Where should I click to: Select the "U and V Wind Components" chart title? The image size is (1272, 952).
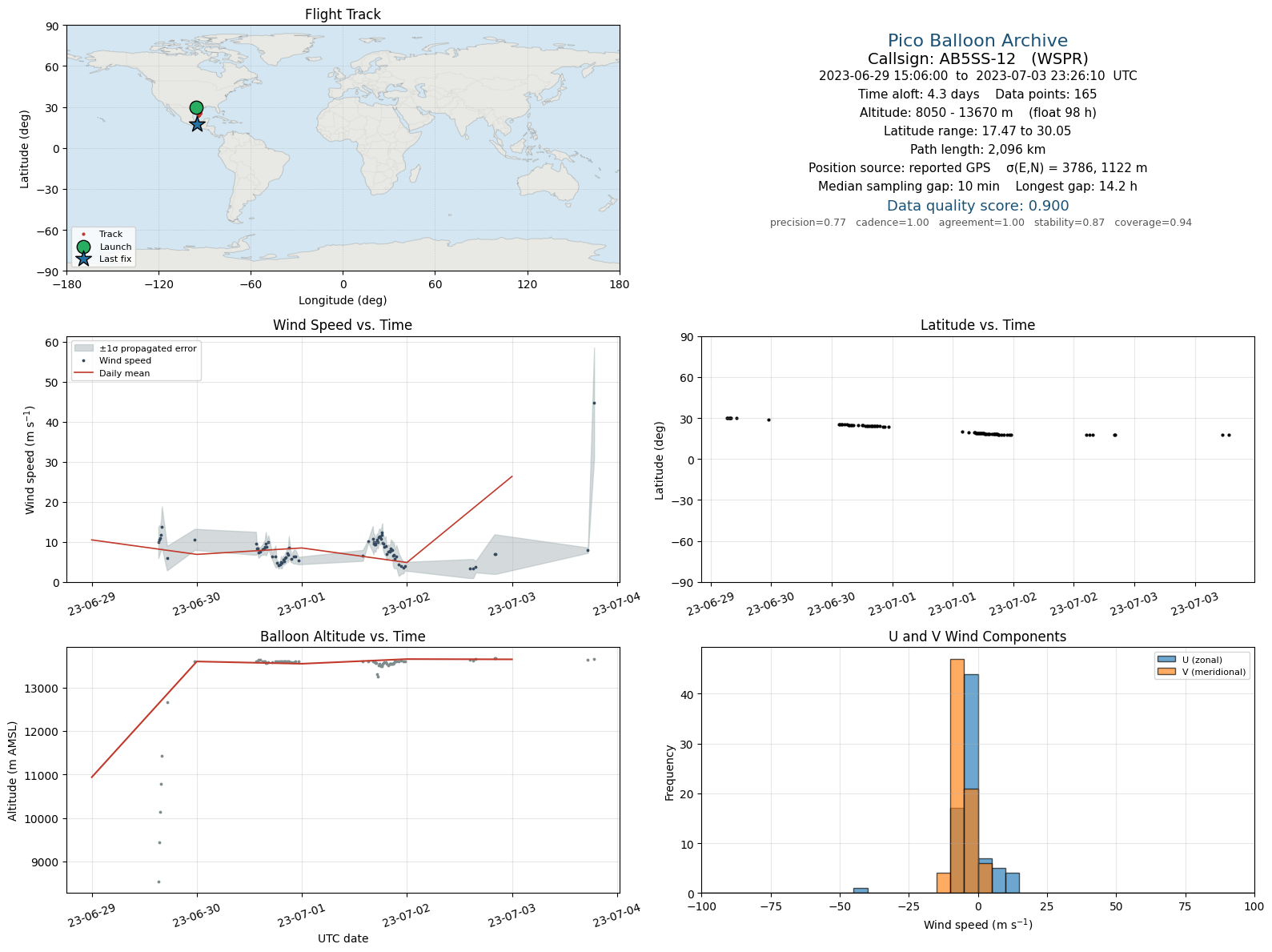[977, 637]
